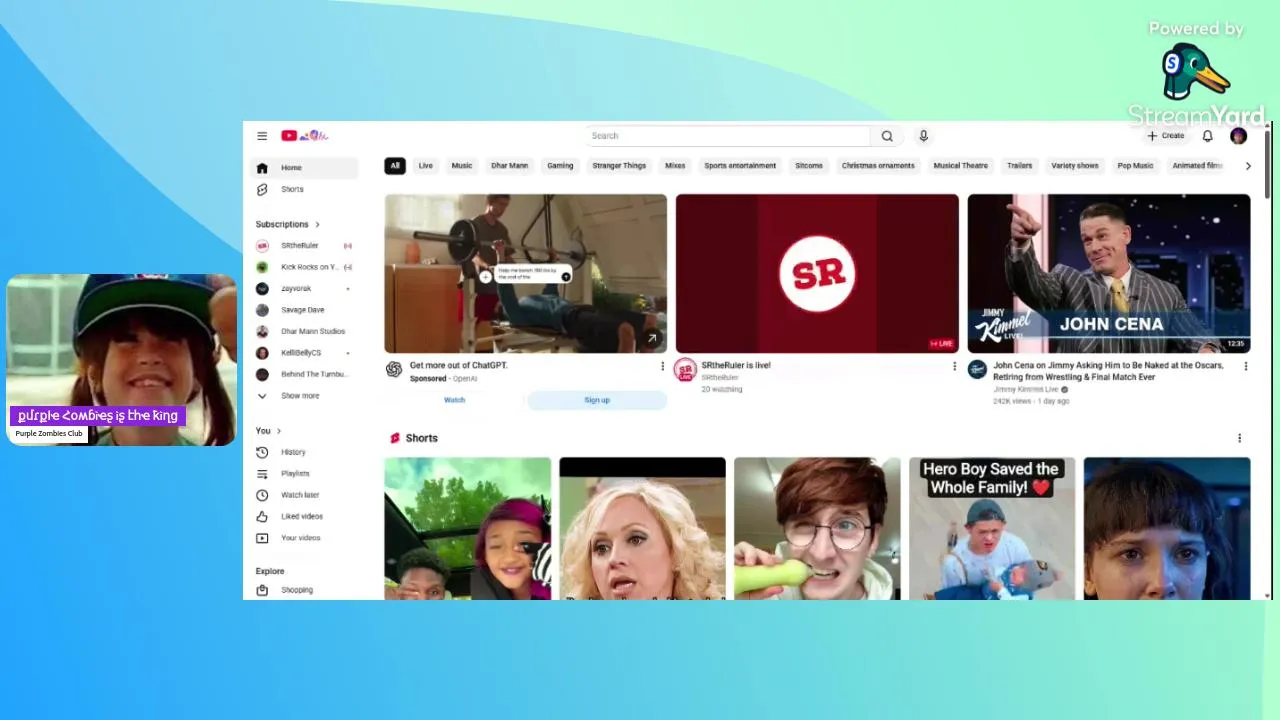
Task: Select the Sitcoms filter chip
Action: 809,166
